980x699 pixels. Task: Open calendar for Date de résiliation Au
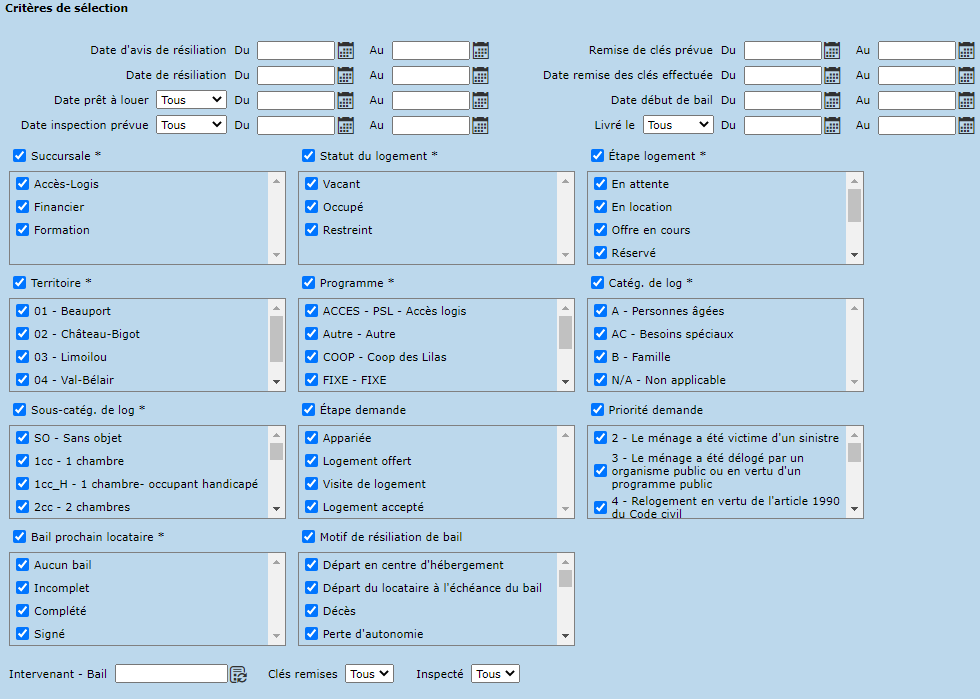point(480,75)
